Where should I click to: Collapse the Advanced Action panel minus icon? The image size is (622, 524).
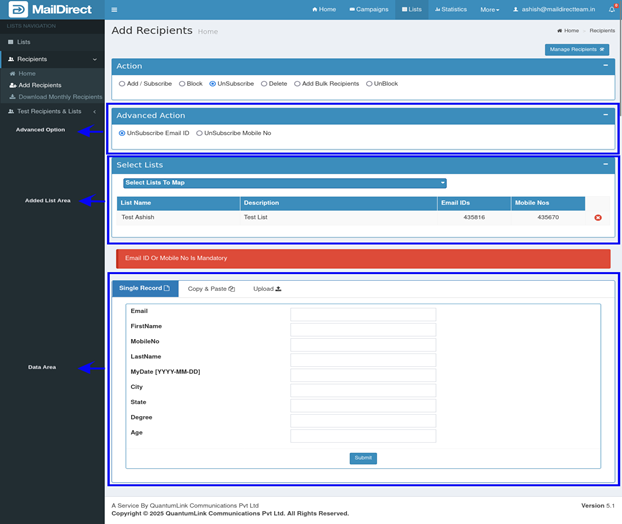[605, 116]
